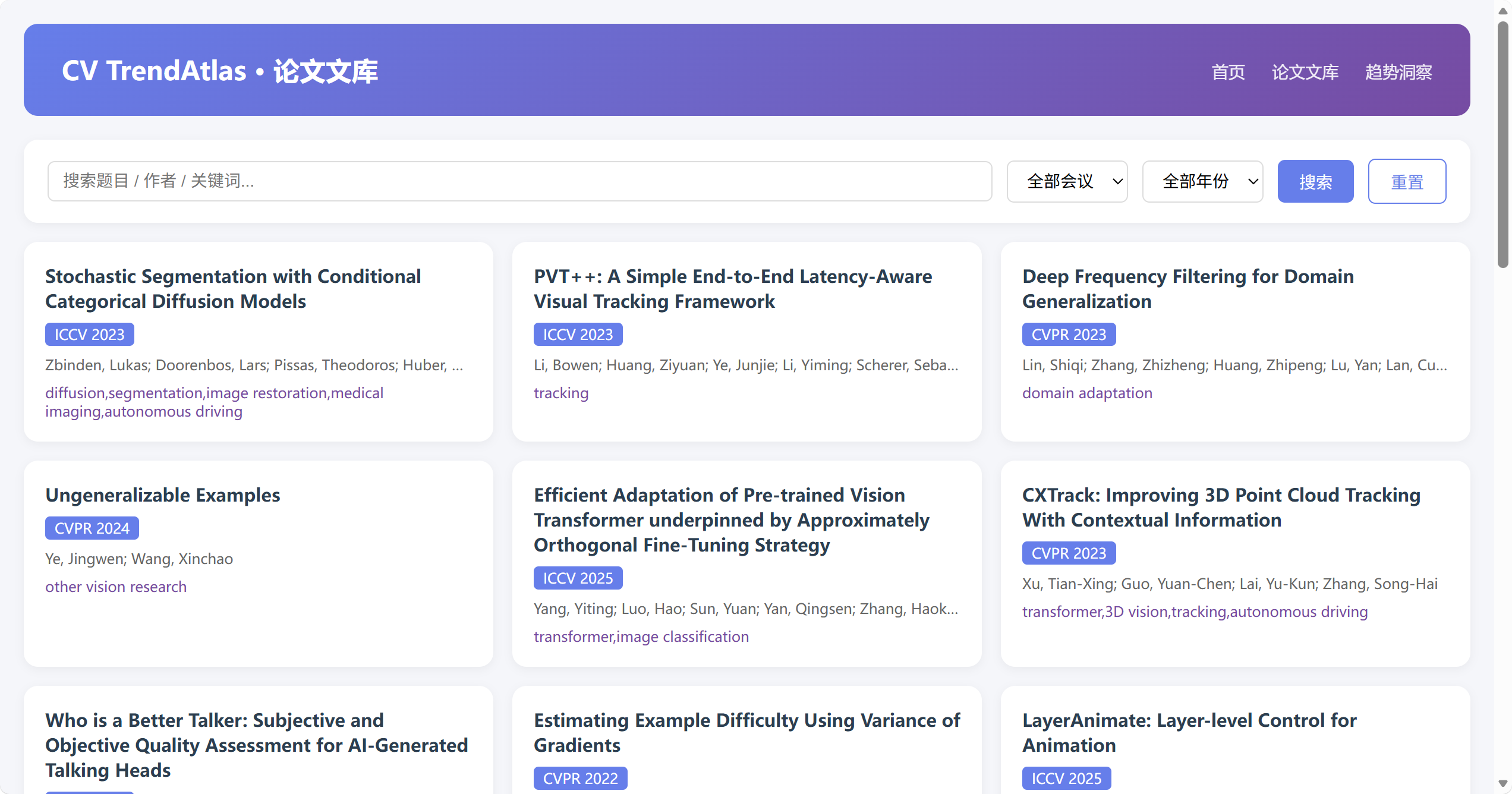The width and height of the screenshot is (1512, 794).
Task: Click authors line starting 'Xu, Tian-Xing'
Action: (x=1230, y=584)
